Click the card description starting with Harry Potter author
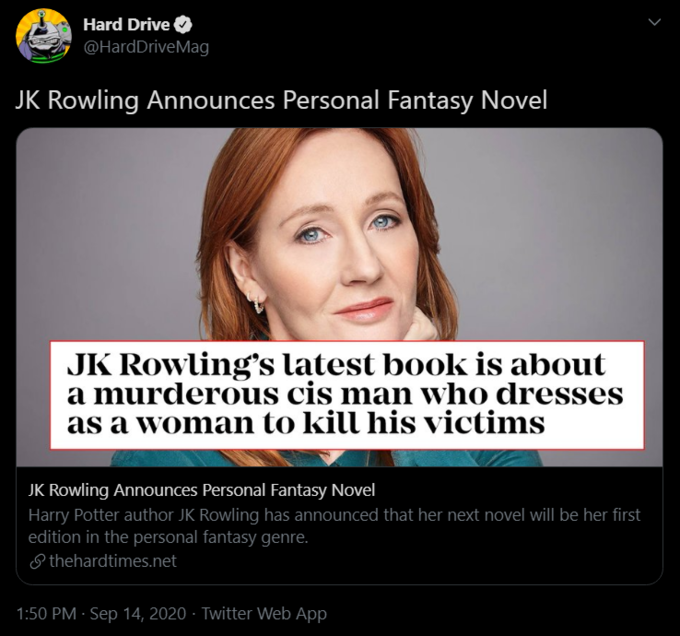This screenshot has width=680, height=636. pyautogui.click(x=334, y=526)
